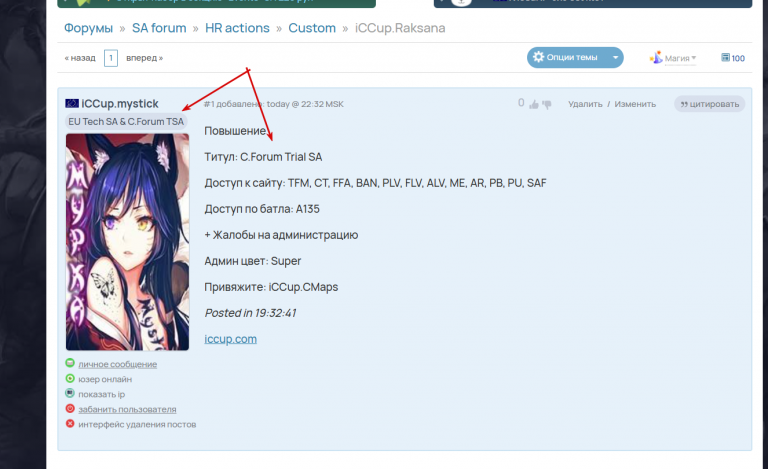Expand the Опции темы dropdown arrow
768x469 pixels.
[x=615, y=57]
